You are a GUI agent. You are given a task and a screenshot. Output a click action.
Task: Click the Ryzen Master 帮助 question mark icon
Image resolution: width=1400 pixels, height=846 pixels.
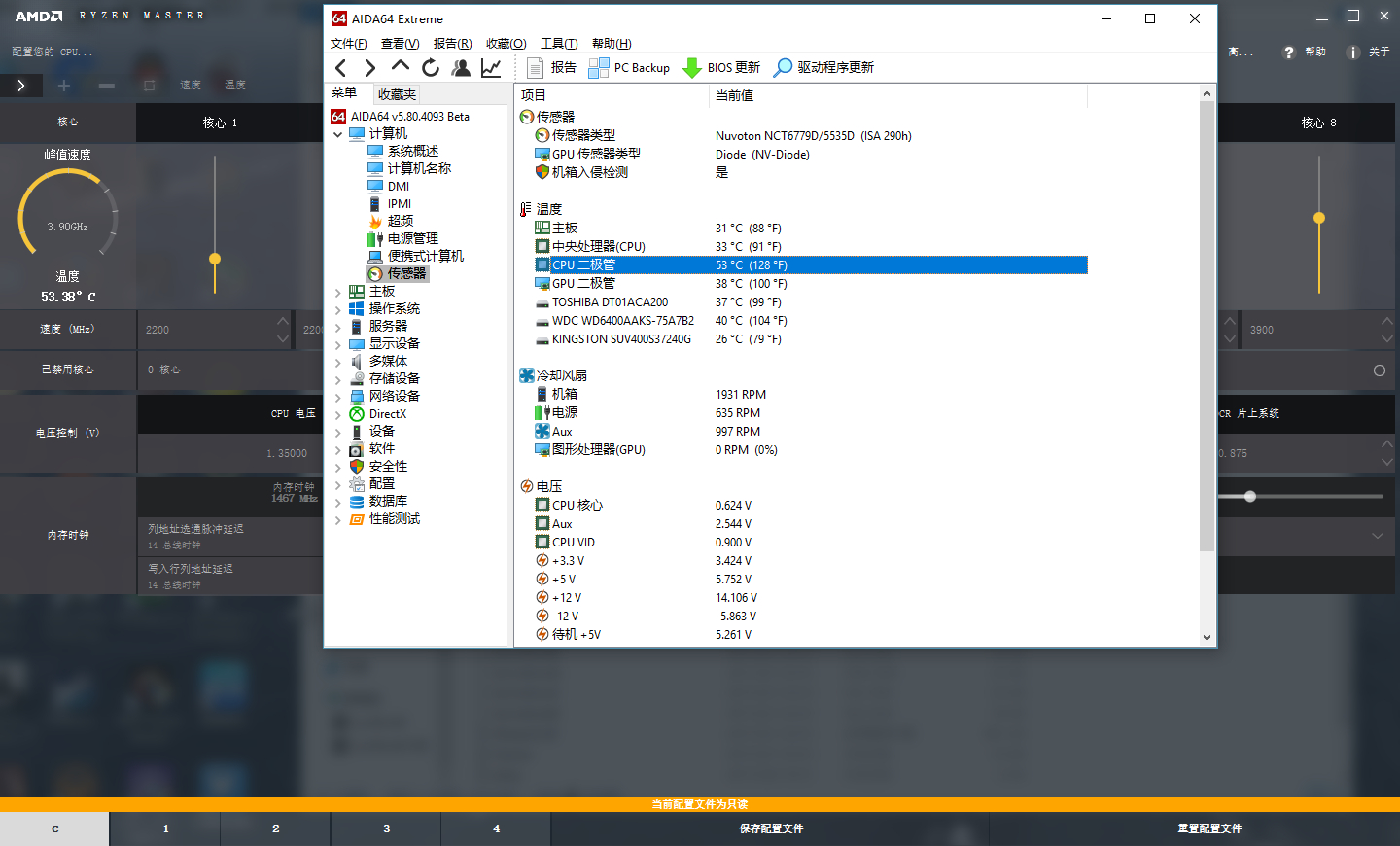[1289, 53]
